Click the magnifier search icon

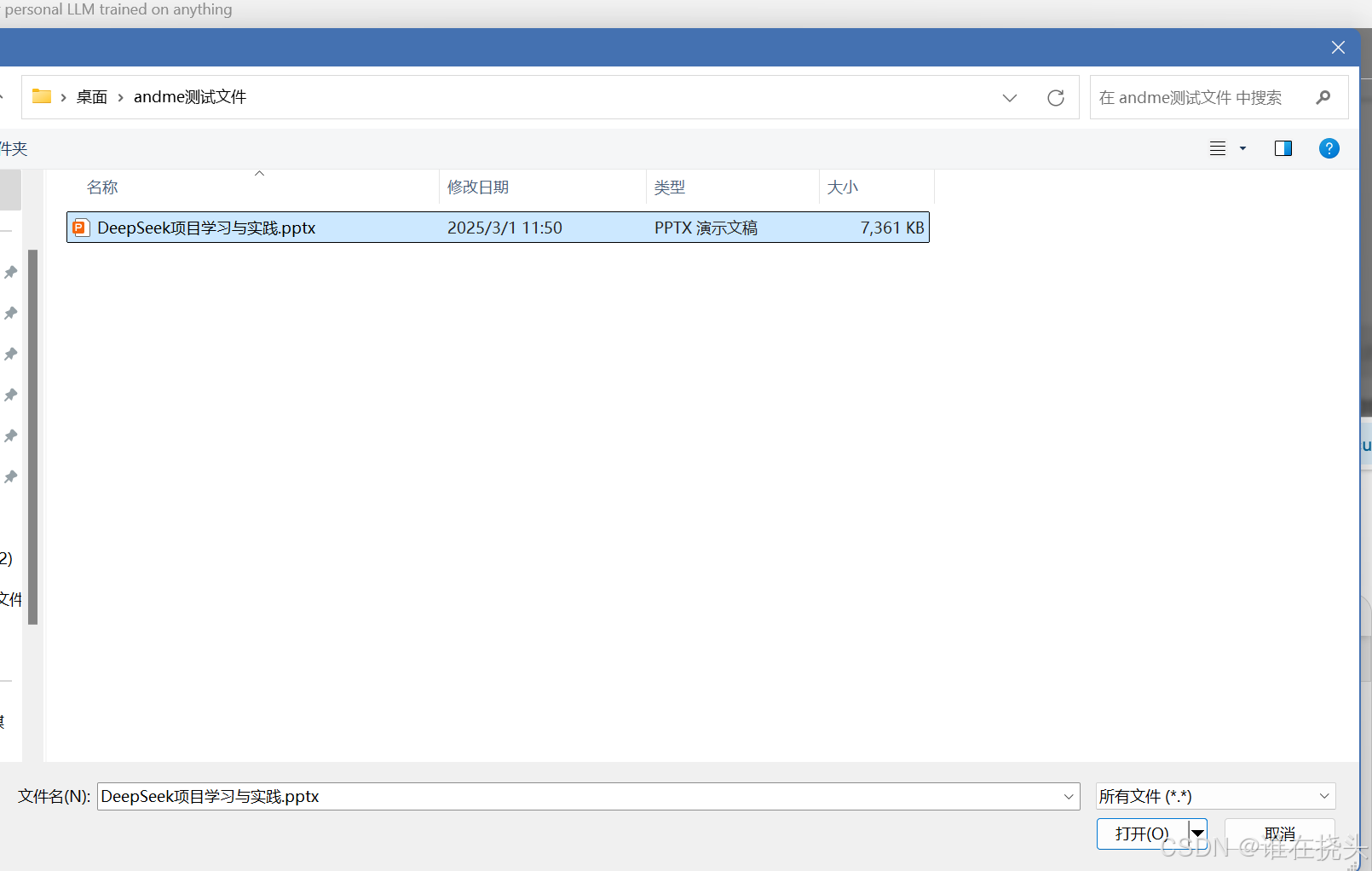(x=1323, y=97)
